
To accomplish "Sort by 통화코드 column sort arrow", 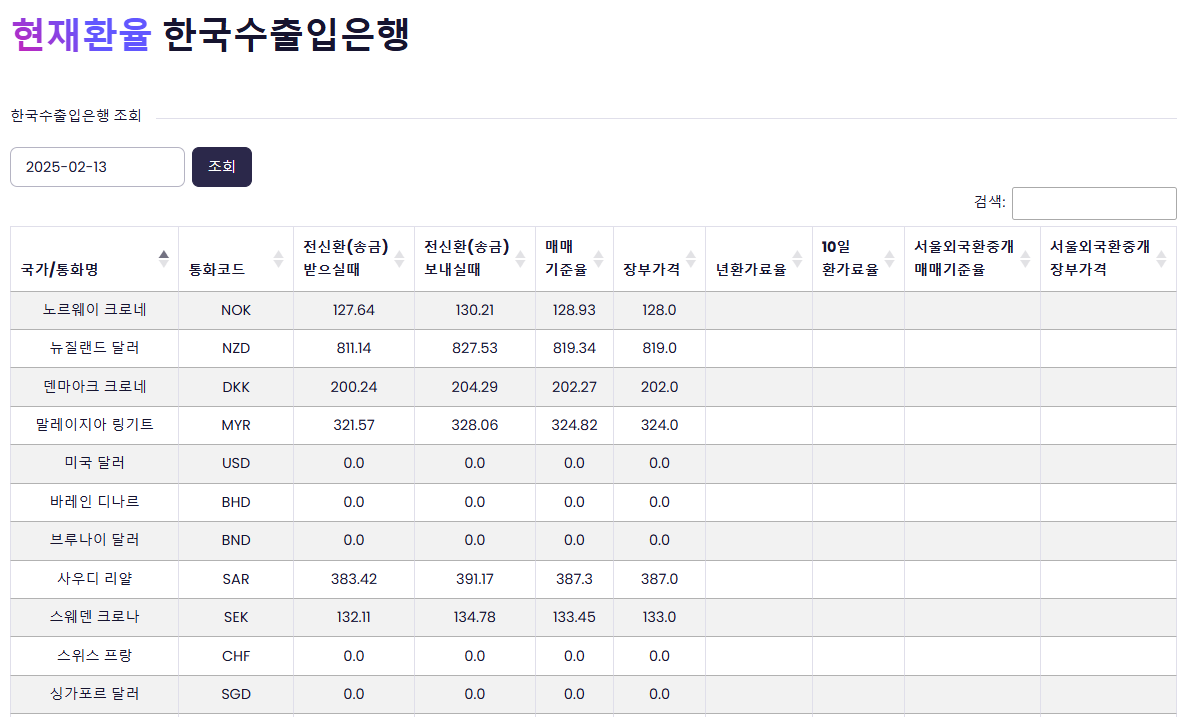I will tap(278, 258).
